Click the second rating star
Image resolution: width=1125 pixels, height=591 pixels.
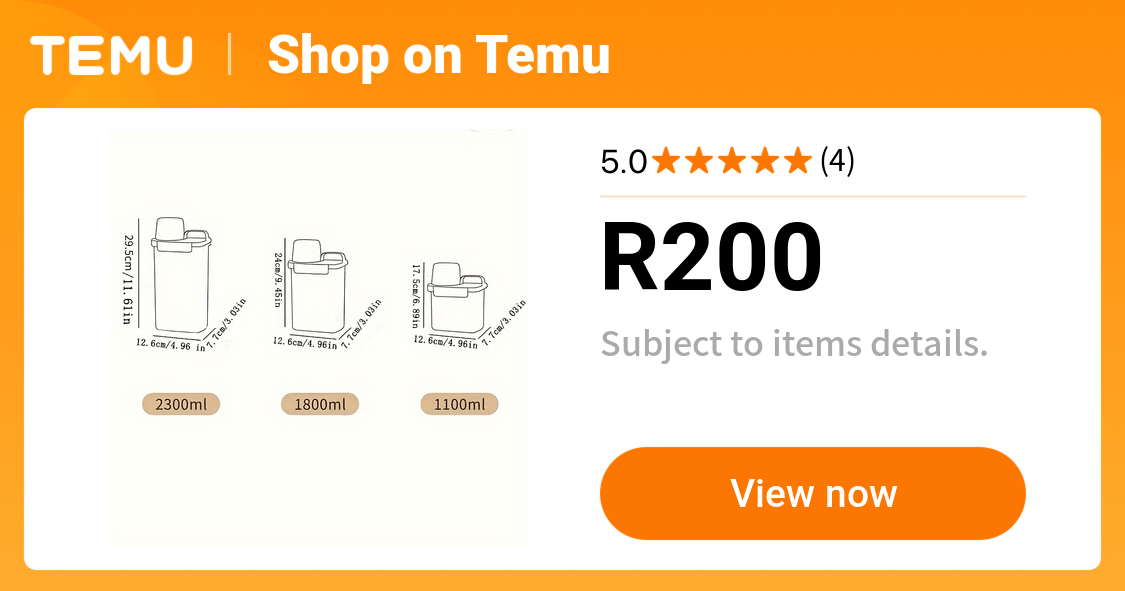click(697, 160)
